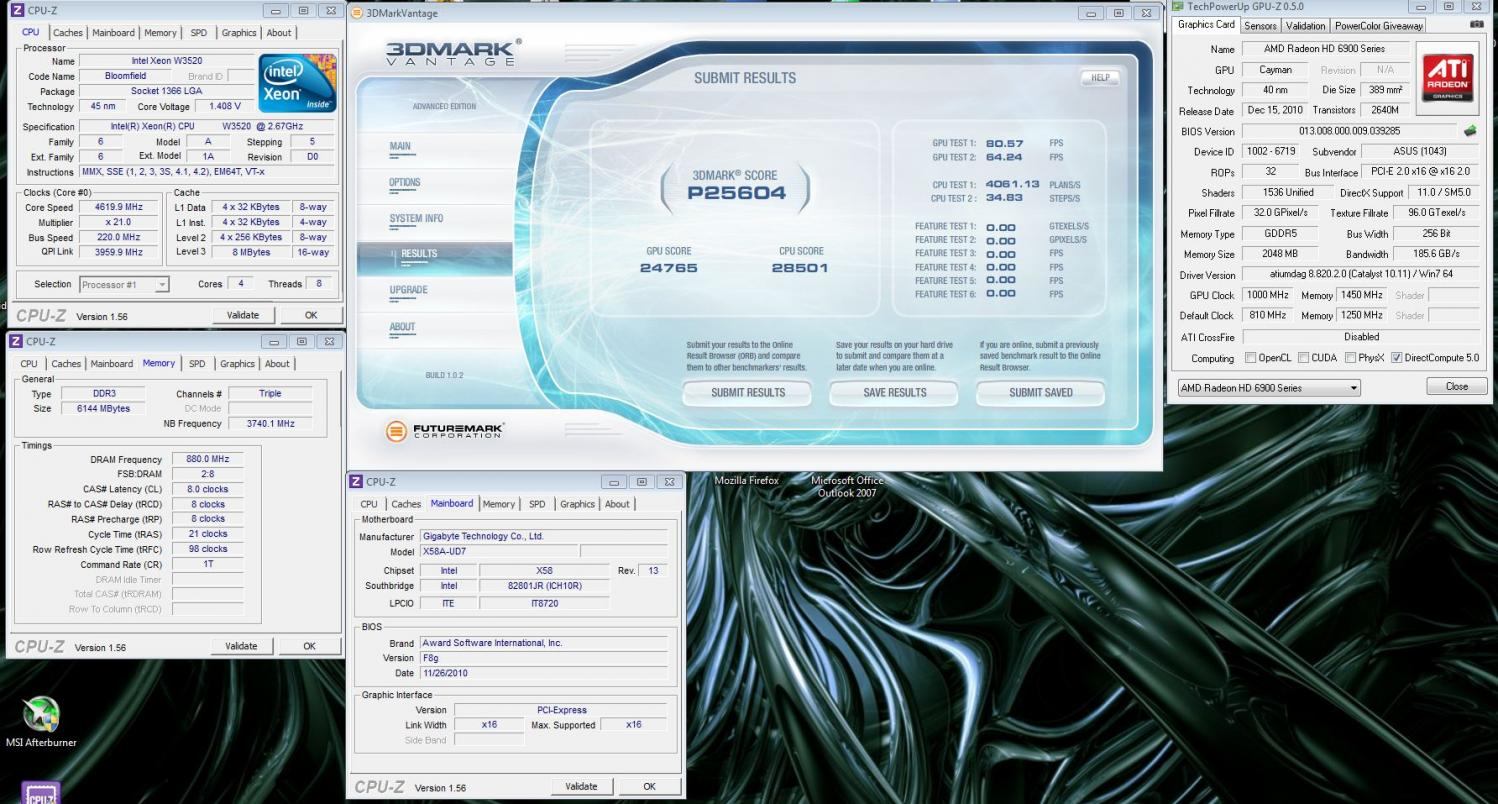The width and height of the screenshot is (1498, 804).
Task: Toggle the PhysX checkbox in GPU-Z
Action: pyautogui.click(x=1351, y=358)
